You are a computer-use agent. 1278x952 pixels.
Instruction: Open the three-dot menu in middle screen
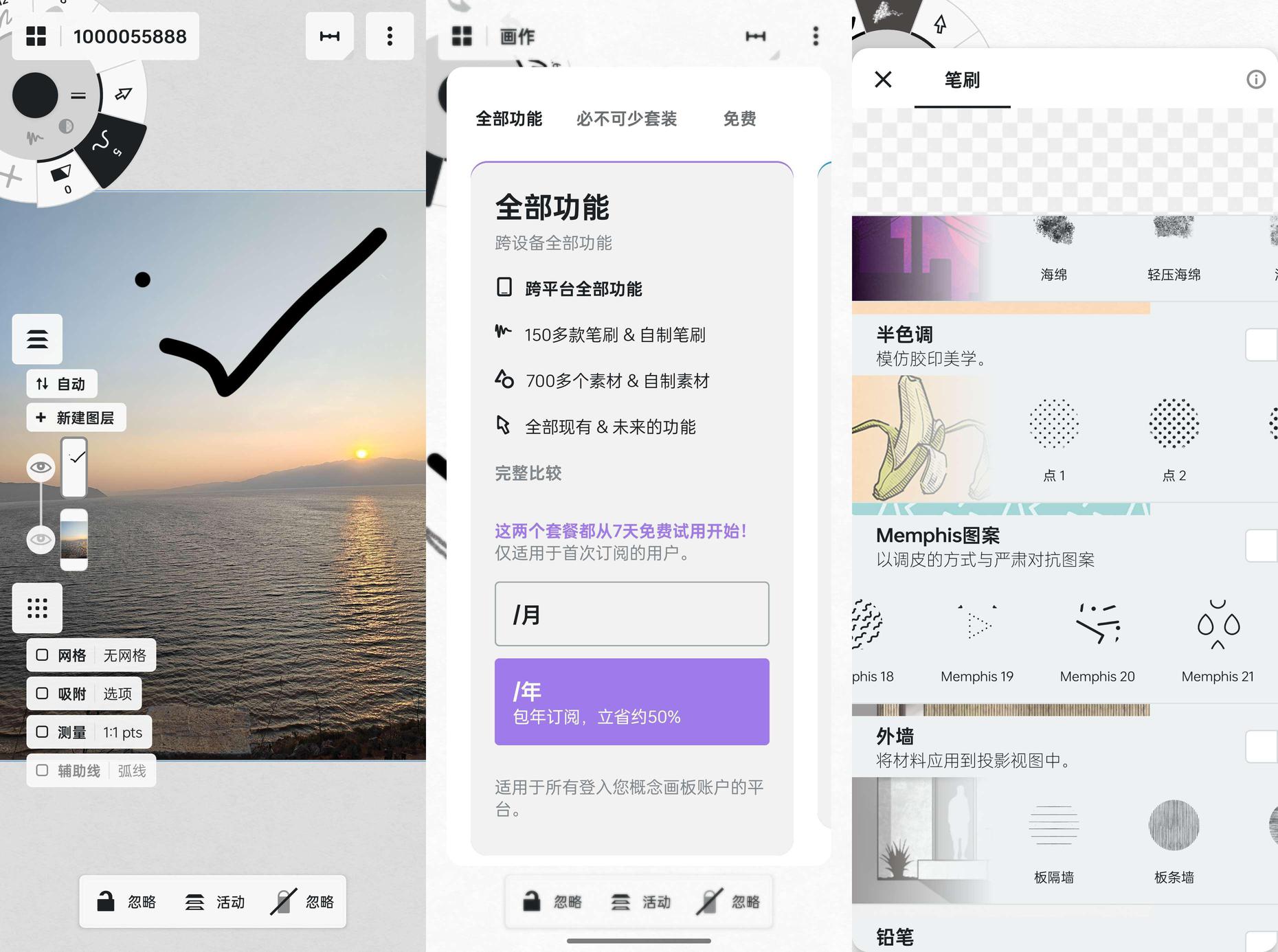pos(816,36)
